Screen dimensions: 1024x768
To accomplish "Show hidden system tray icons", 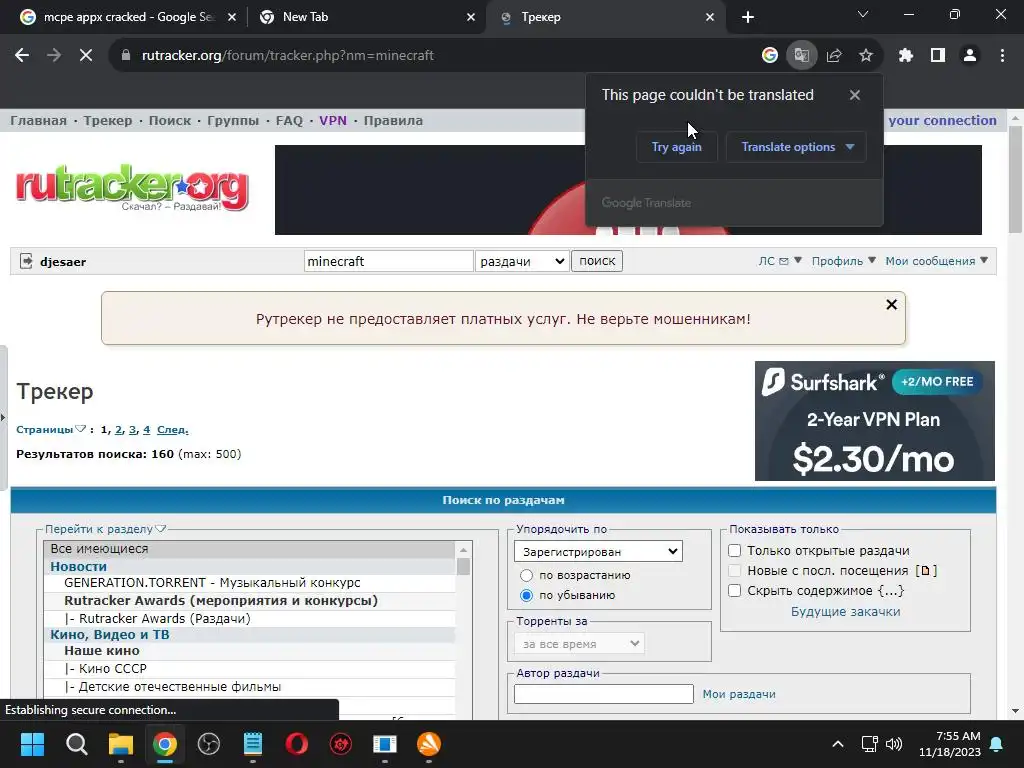I will [838, 744].
